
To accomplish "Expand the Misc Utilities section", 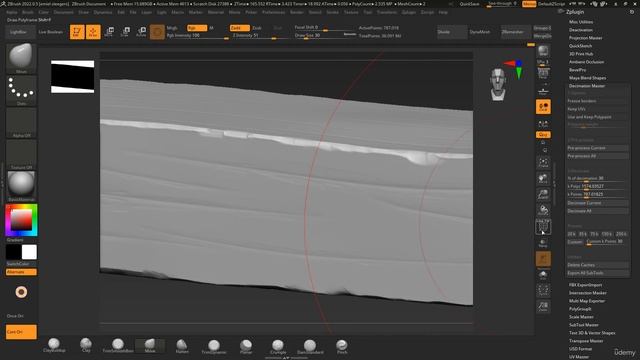I will click(581, 22).
